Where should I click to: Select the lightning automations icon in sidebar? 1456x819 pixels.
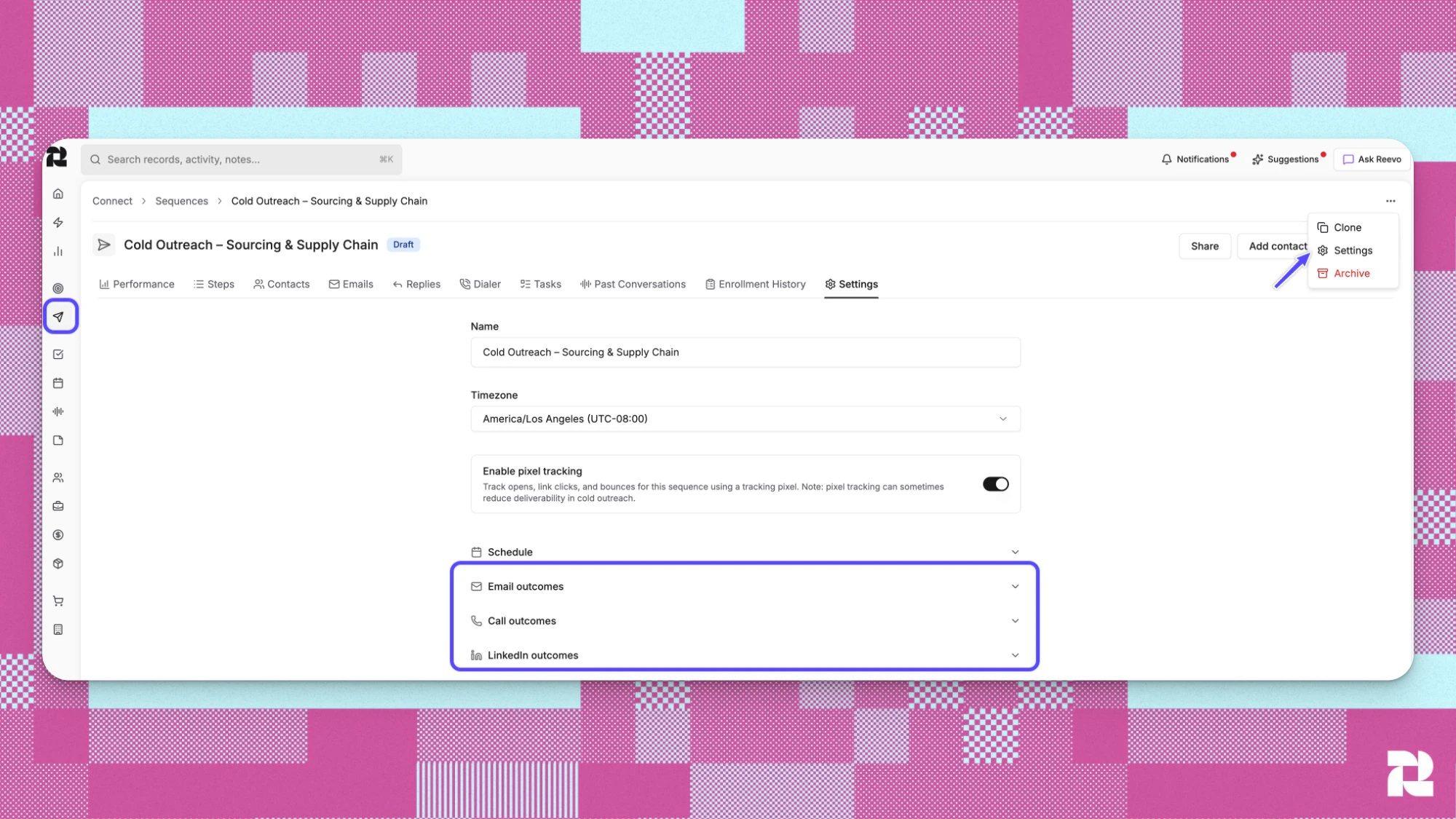tap(58, 223)
